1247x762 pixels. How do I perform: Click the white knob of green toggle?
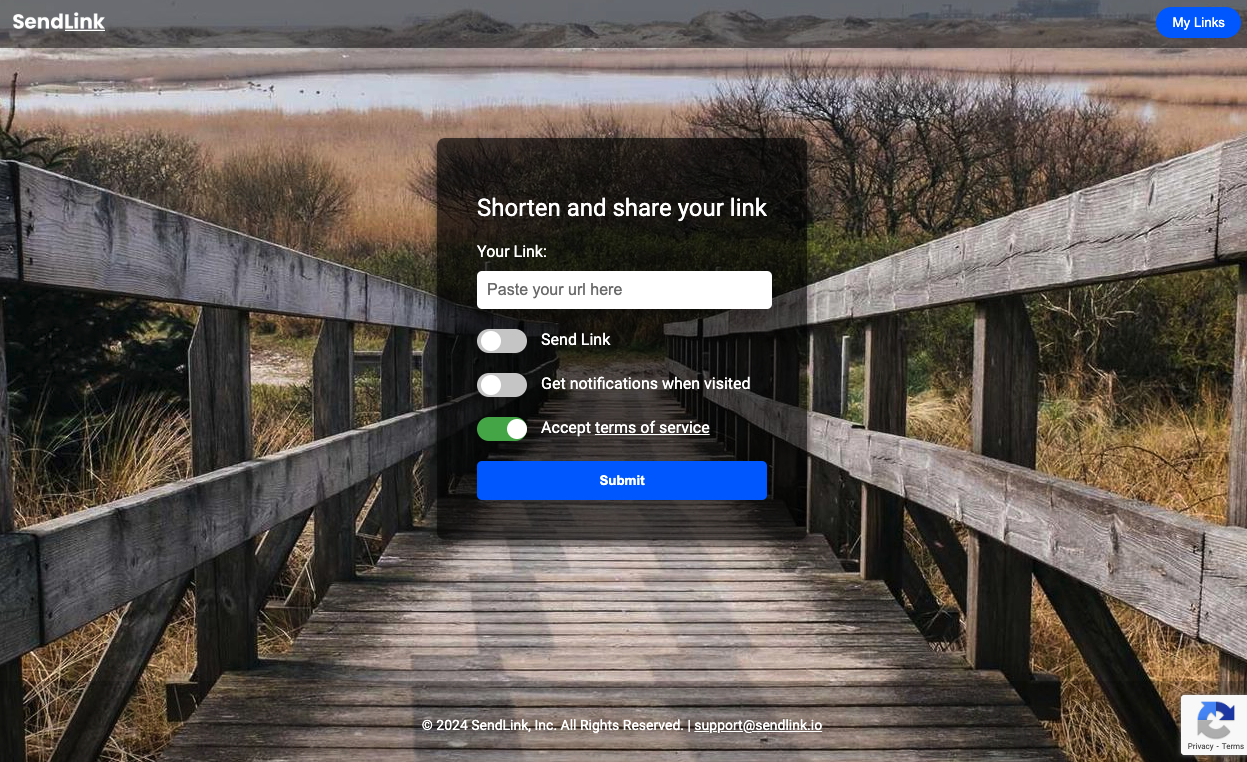(x=516, y=429)
